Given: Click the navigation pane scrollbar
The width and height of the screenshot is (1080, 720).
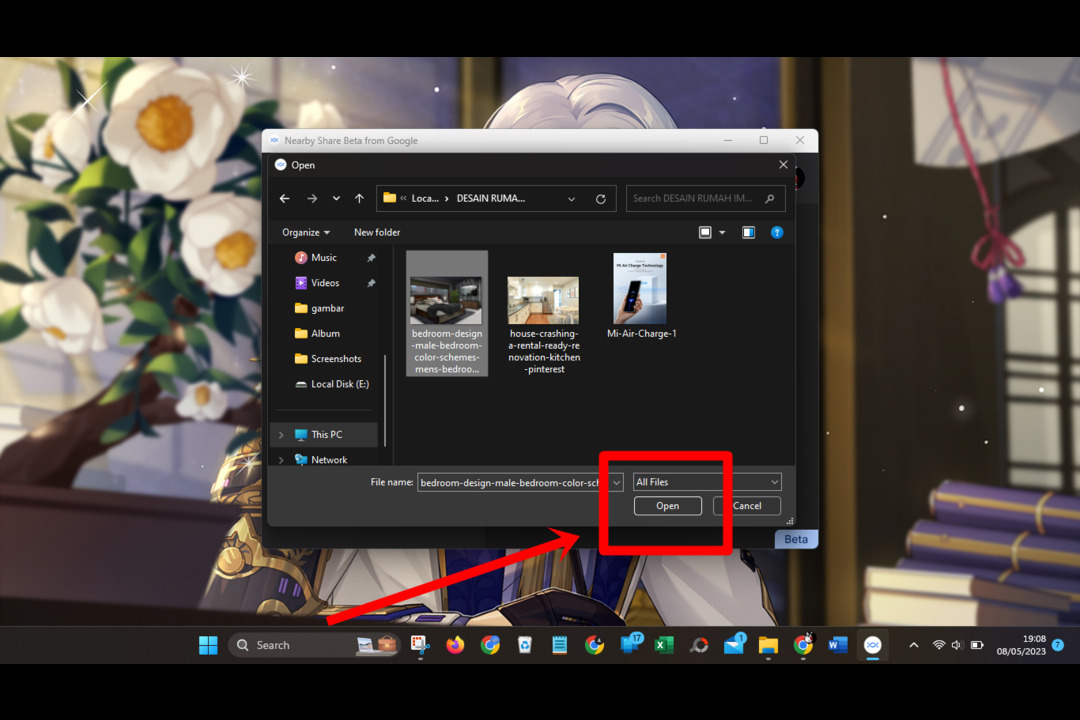Looking at the screenshot, I should click(x=384, y=400).
